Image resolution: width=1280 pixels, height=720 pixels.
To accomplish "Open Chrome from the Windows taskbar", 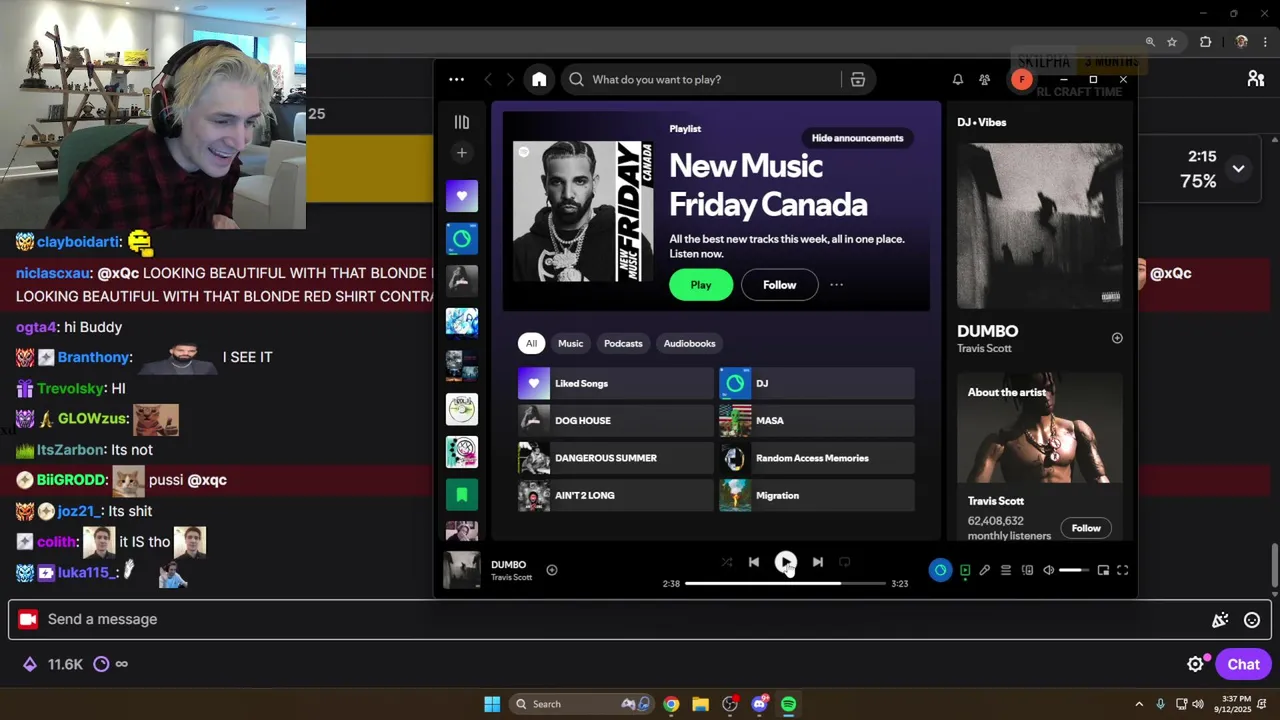I will [x=671, y=704].
